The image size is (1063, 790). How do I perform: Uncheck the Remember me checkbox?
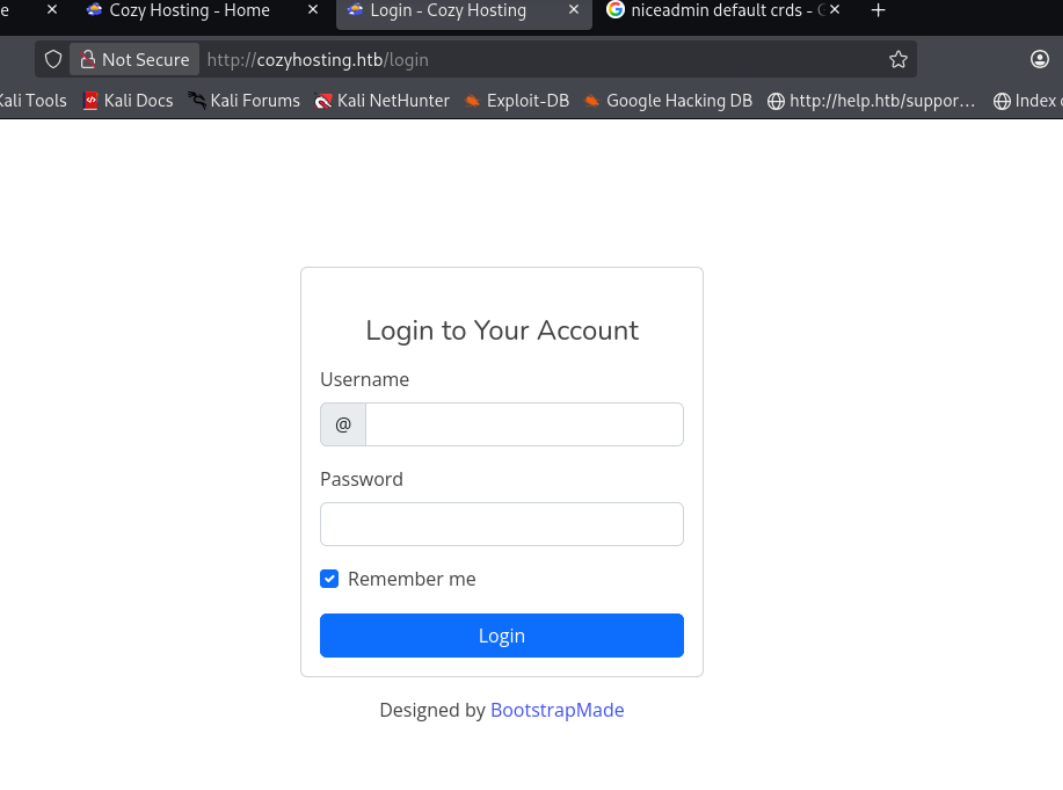coord(329,579)
